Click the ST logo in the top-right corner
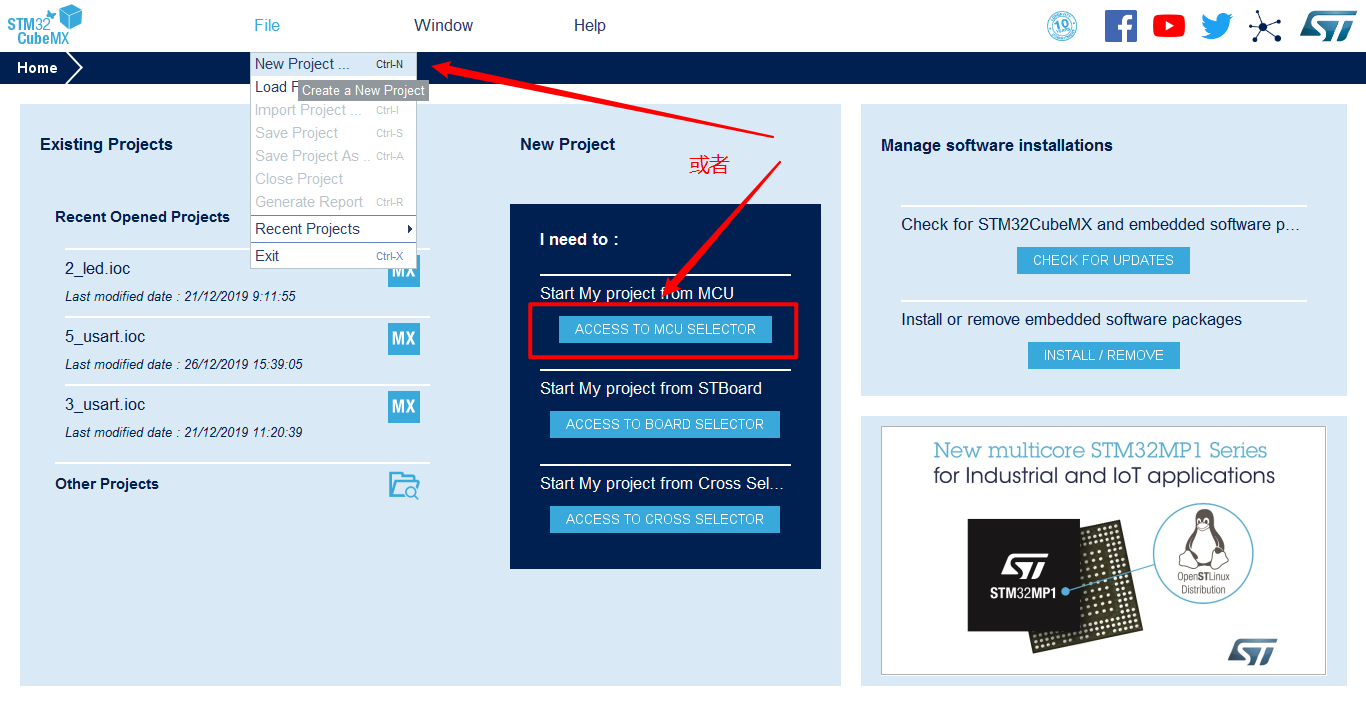The image size is (1366, 706). point(1328,26)
